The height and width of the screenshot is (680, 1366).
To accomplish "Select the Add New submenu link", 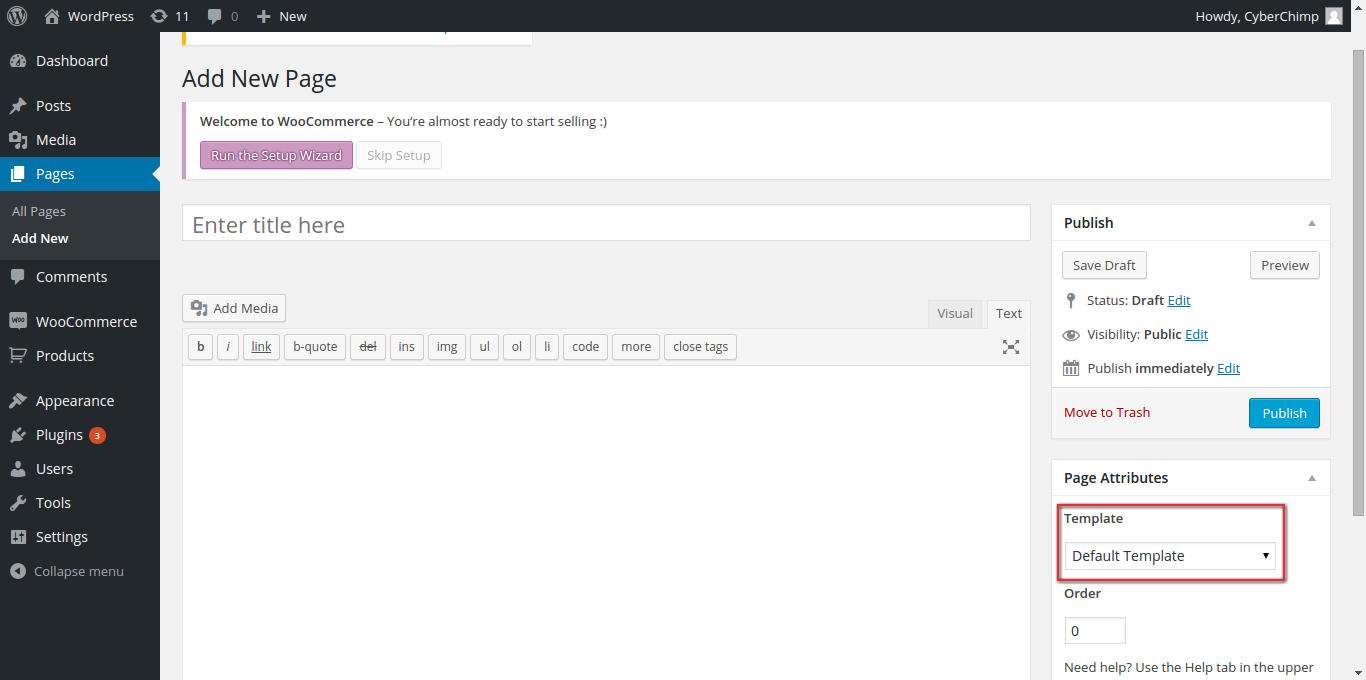I will point(40,239).
